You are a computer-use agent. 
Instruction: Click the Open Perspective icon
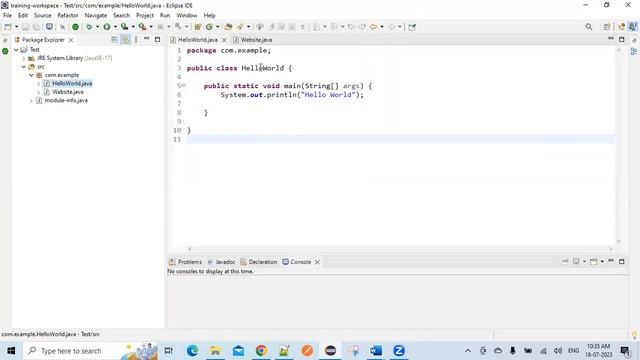(x=607, y=27)
